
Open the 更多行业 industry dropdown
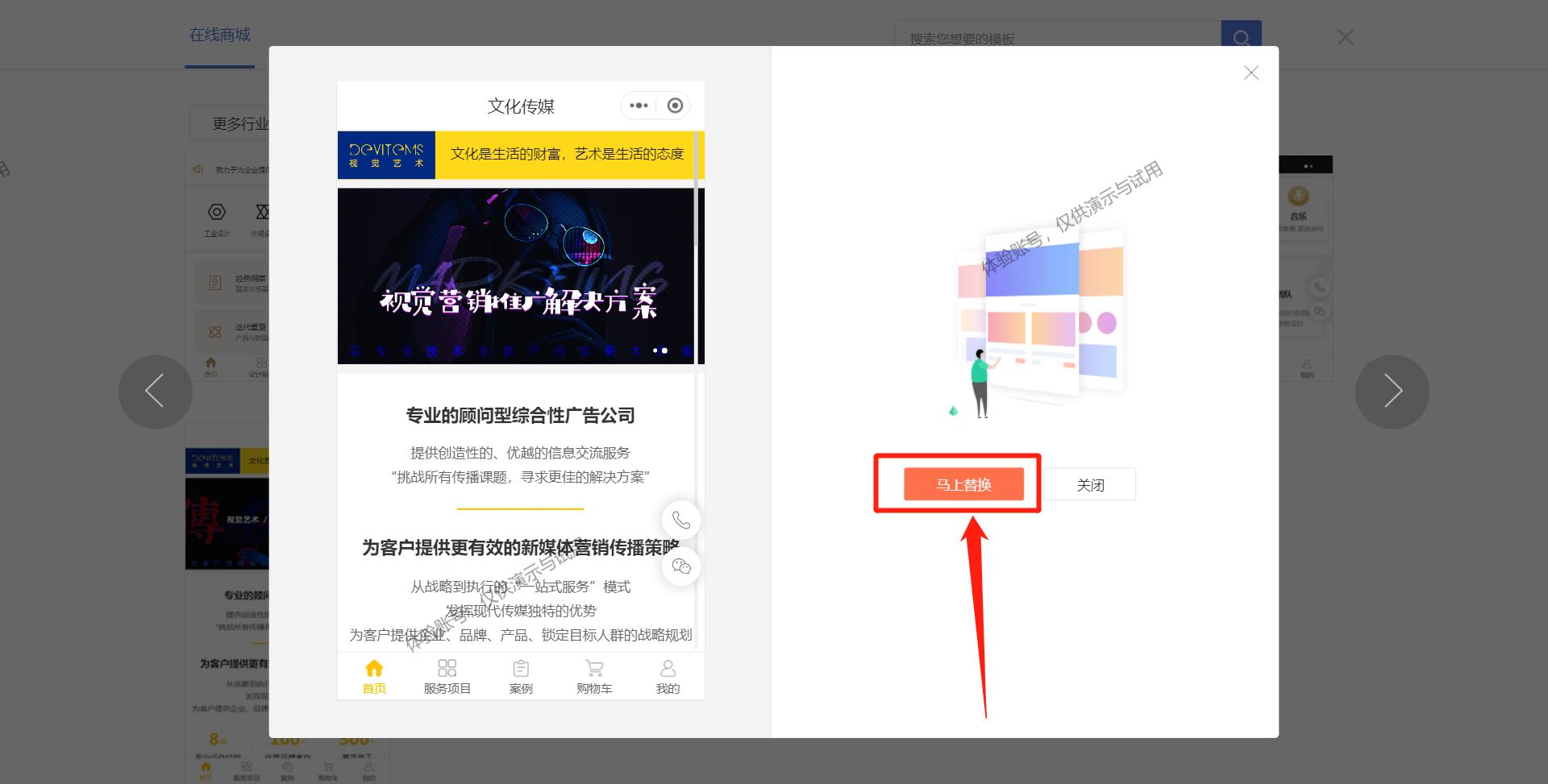[242, 122]
